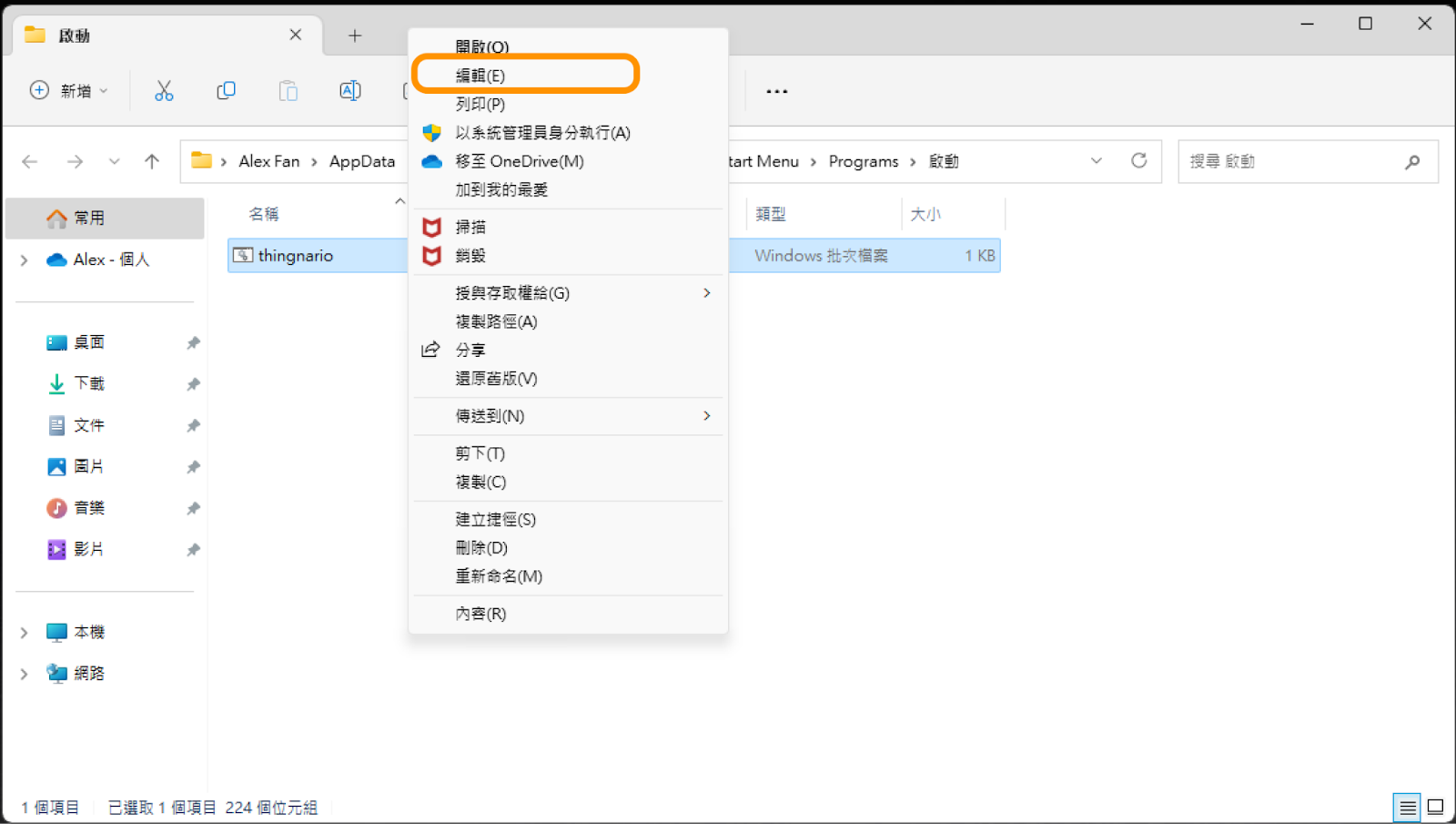1456x824 pixels.
Task: Click the back navigation arrow
Action: tap(29, 161)
